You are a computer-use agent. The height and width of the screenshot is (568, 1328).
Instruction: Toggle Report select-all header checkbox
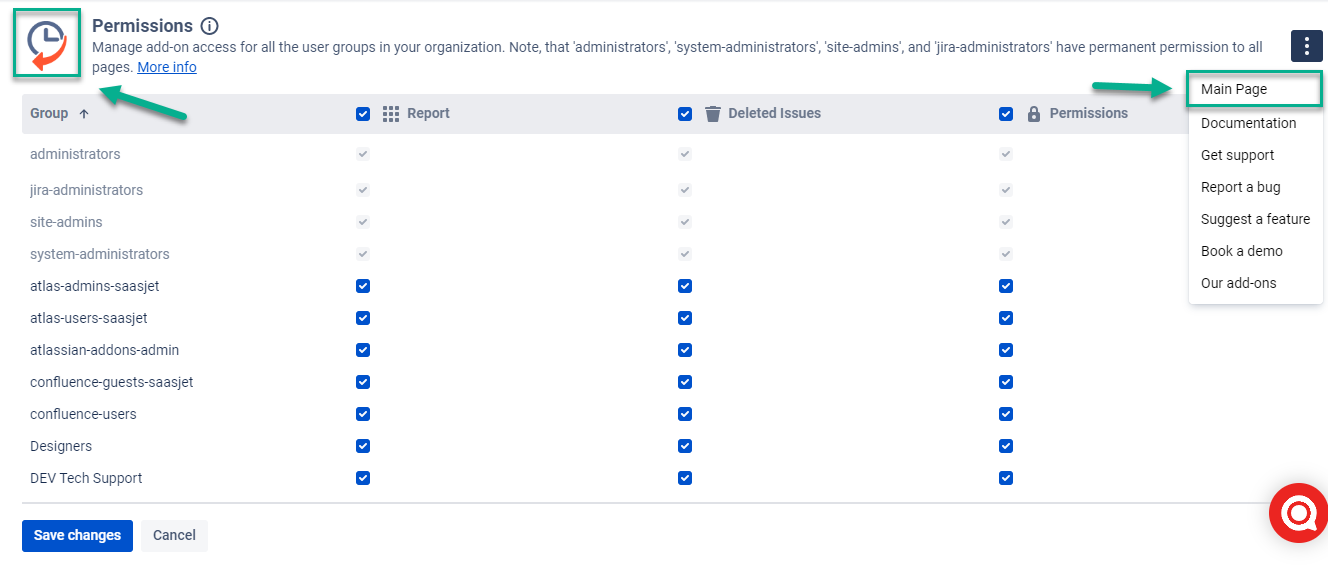(363, 114)
